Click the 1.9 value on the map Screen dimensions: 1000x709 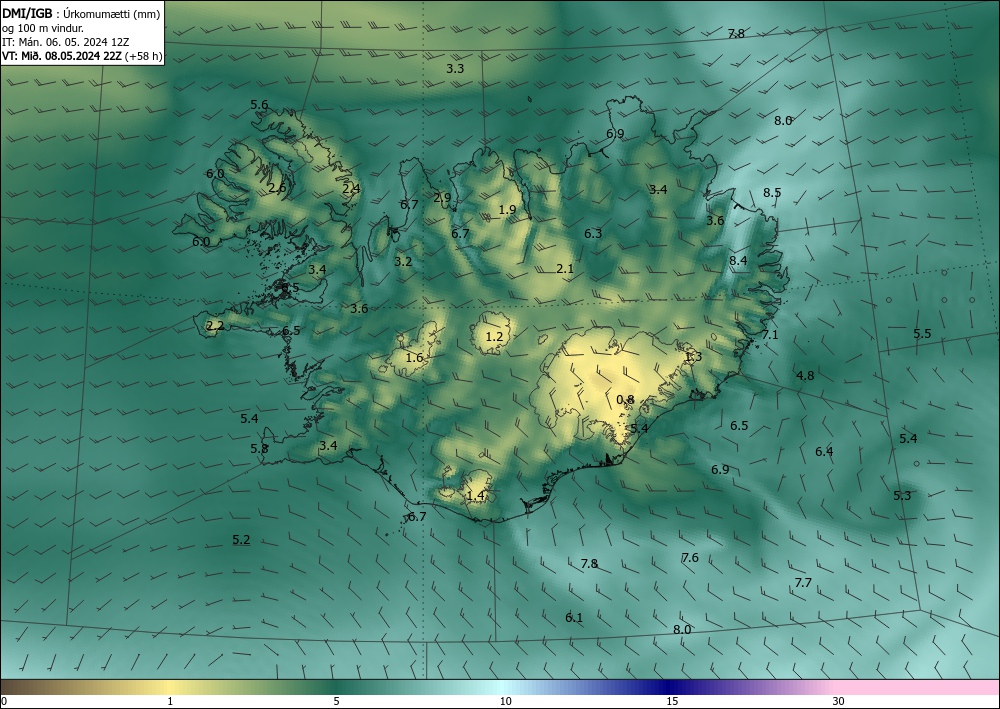pyautogui.click(x=507, y=209)
